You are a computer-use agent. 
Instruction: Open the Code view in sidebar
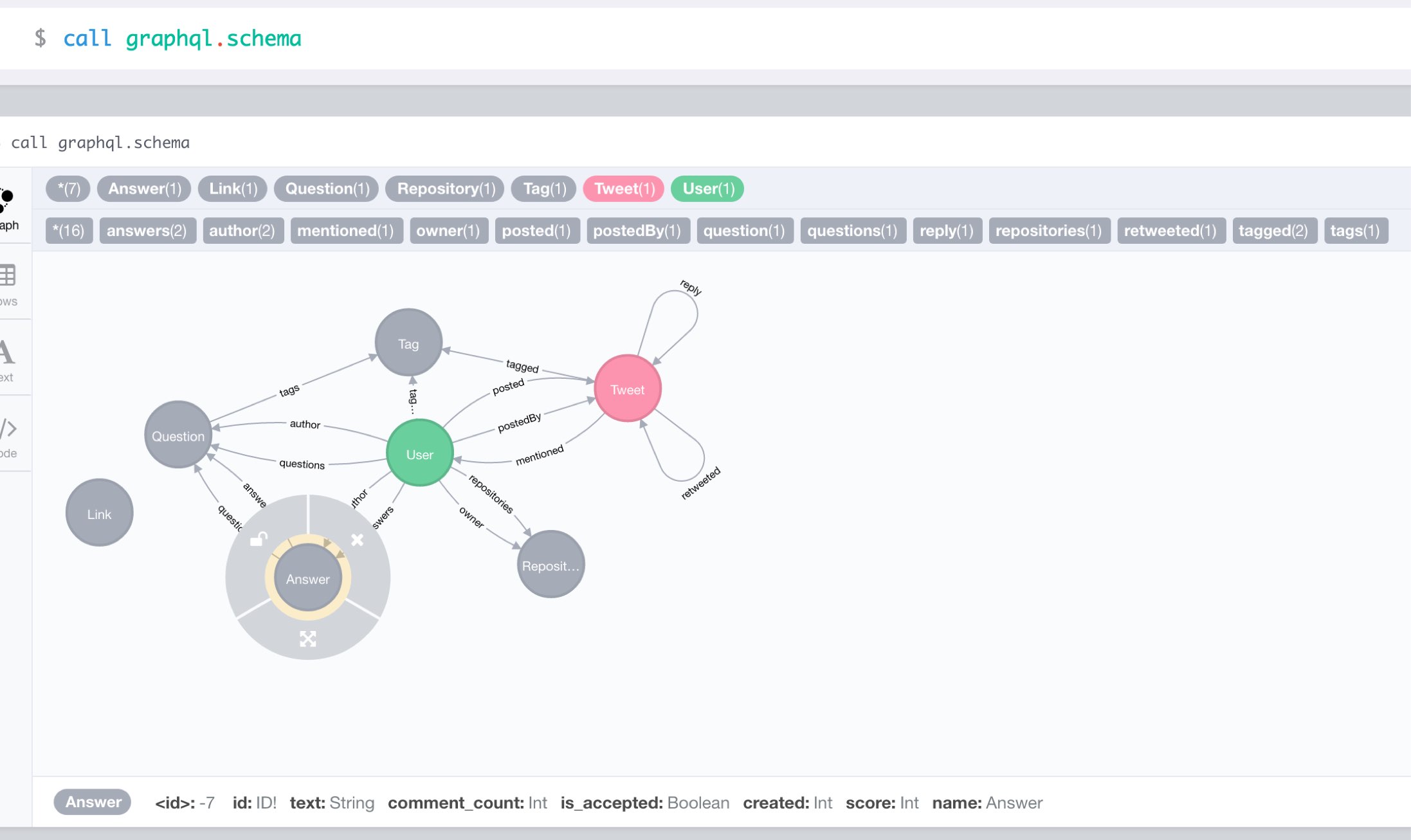click(9, 435)
